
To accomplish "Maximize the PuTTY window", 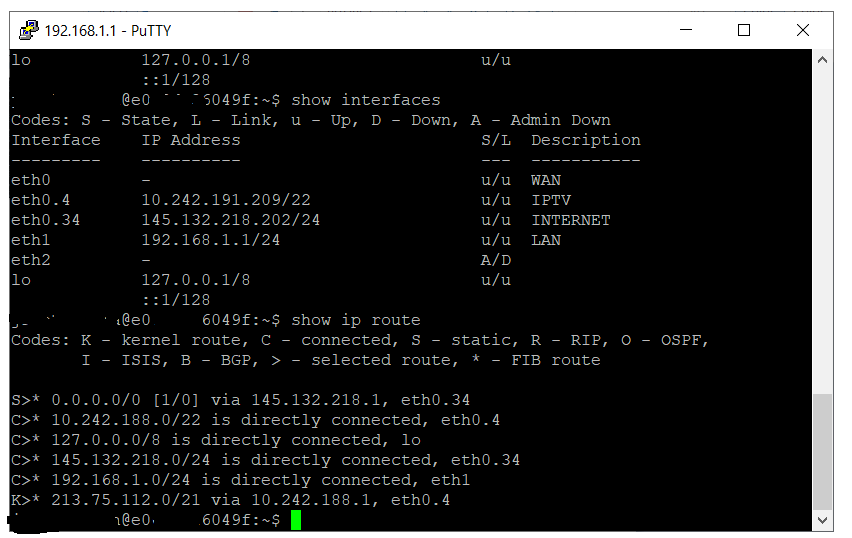I will (x=744, y=30).
